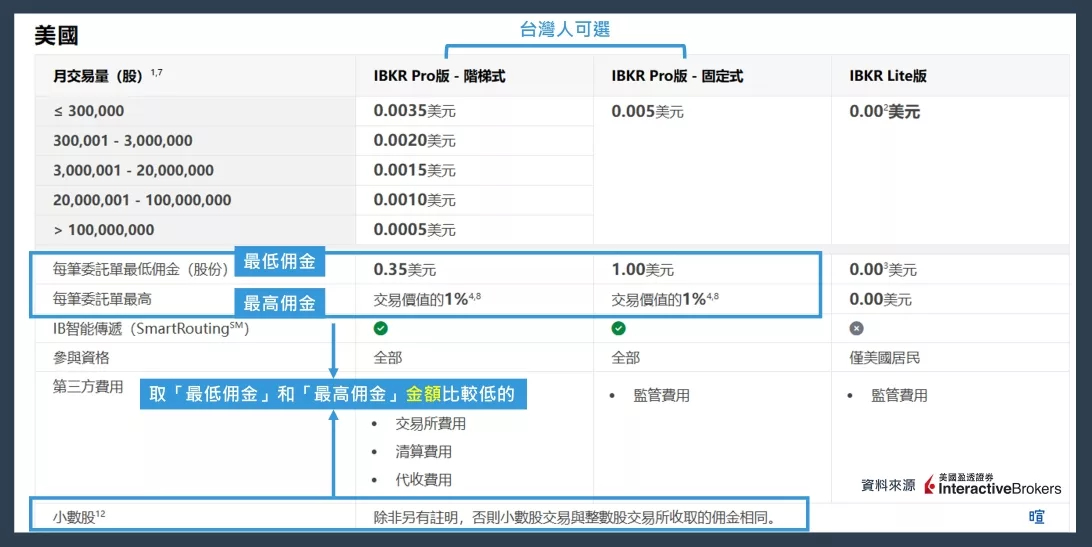Viewport: 1092px width, 547px height.
Task: Click the 第三方費用 row label
Action: (88, 387)
